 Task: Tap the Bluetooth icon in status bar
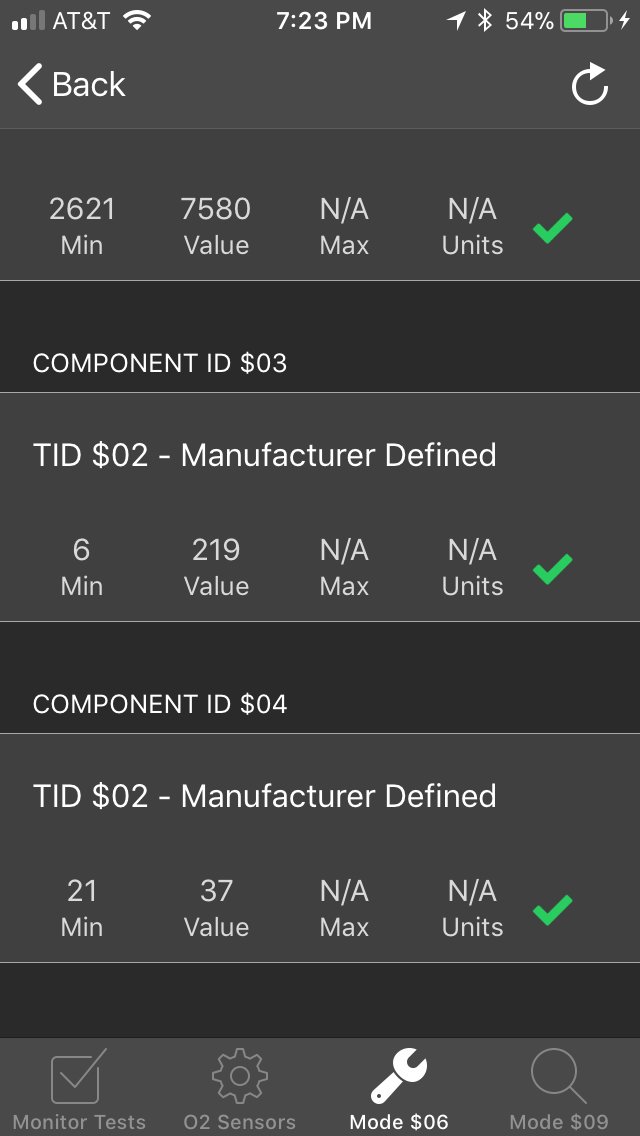click(x=484, y=20)
